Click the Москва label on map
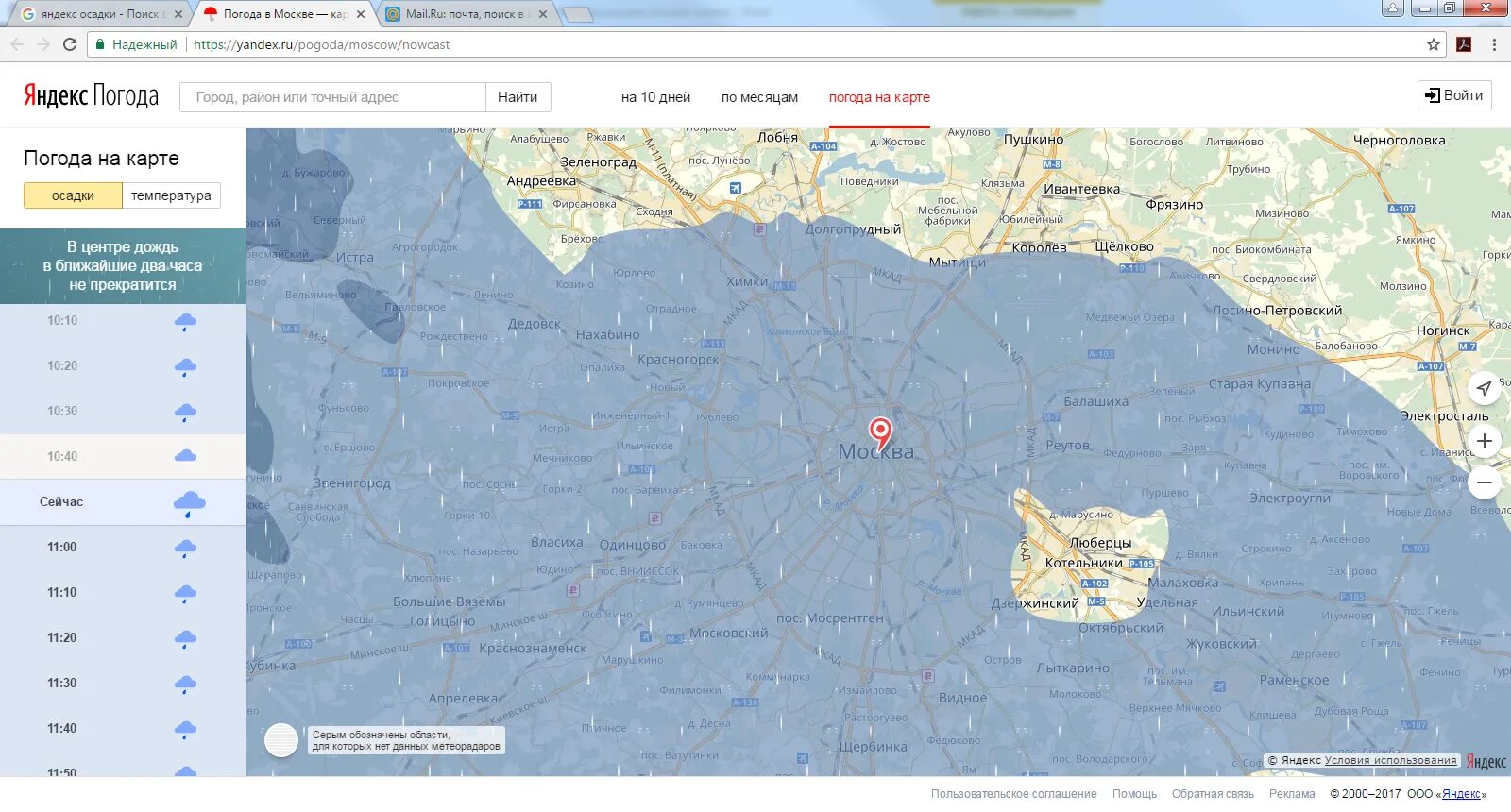 875,452
